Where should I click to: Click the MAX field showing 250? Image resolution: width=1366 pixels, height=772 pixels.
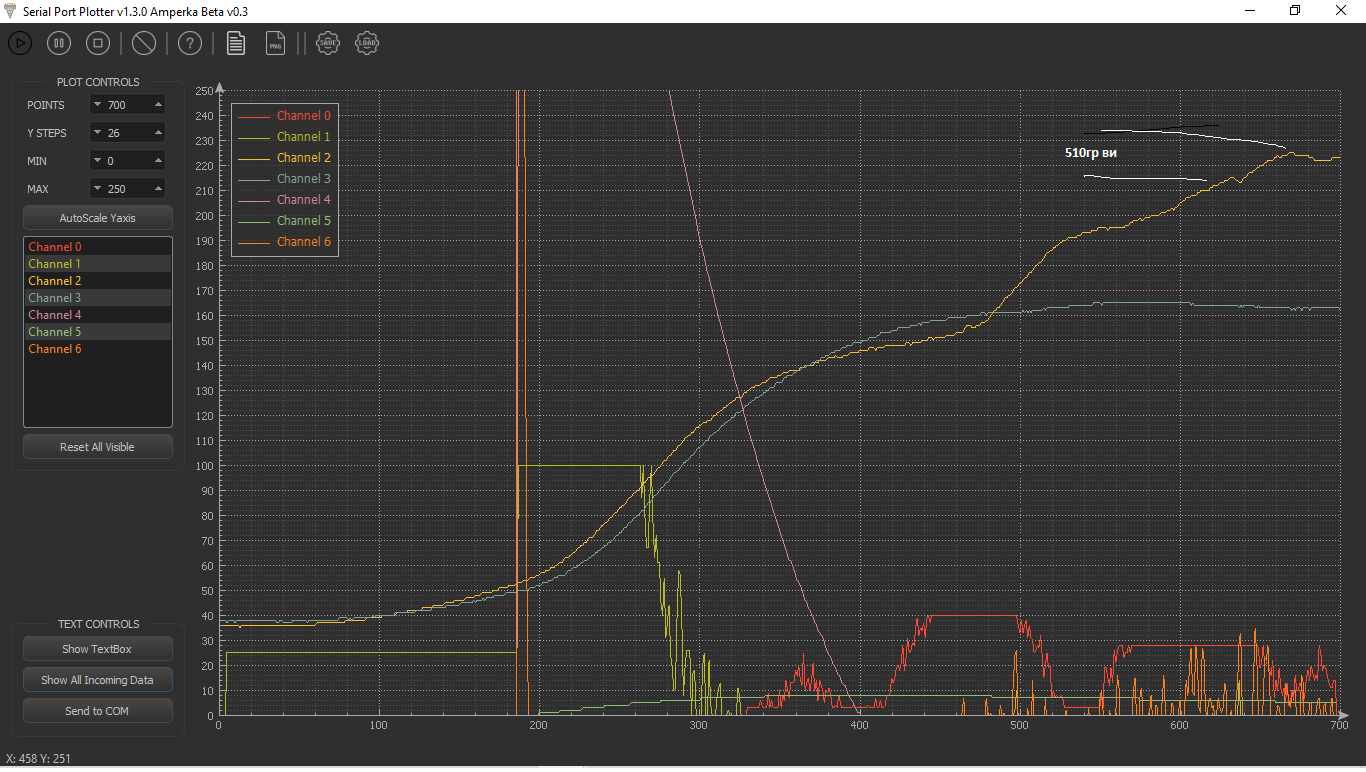[127, 189]
